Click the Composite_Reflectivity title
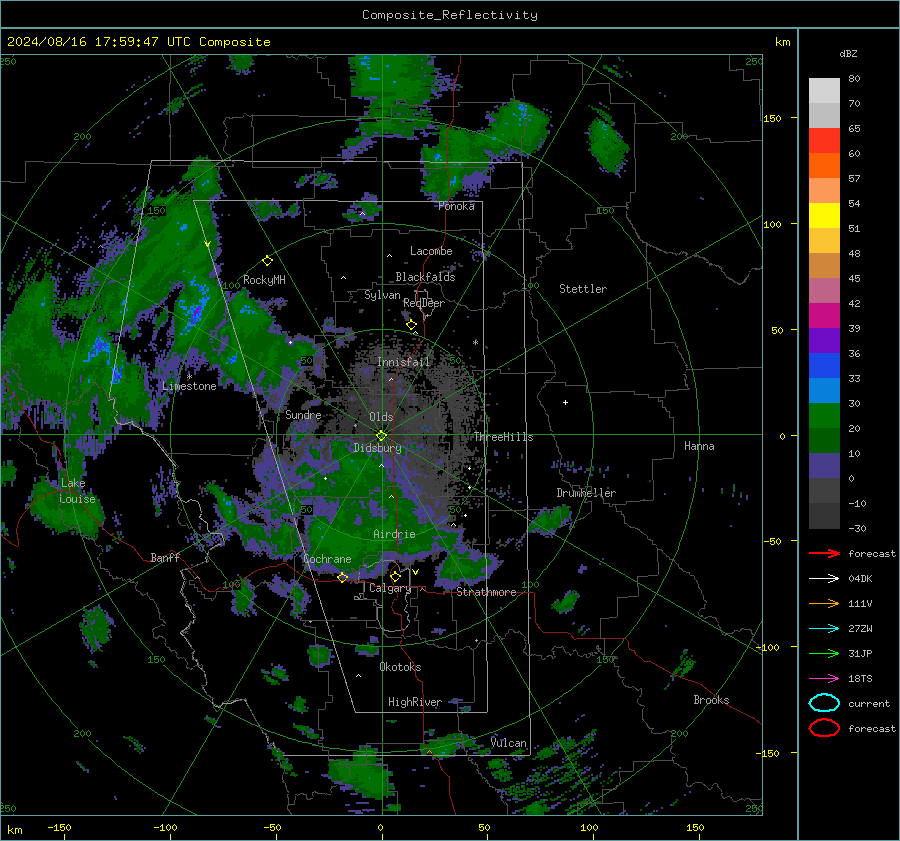Image resolution: width=900 pixels, height=841 pixels. [450, 15]
